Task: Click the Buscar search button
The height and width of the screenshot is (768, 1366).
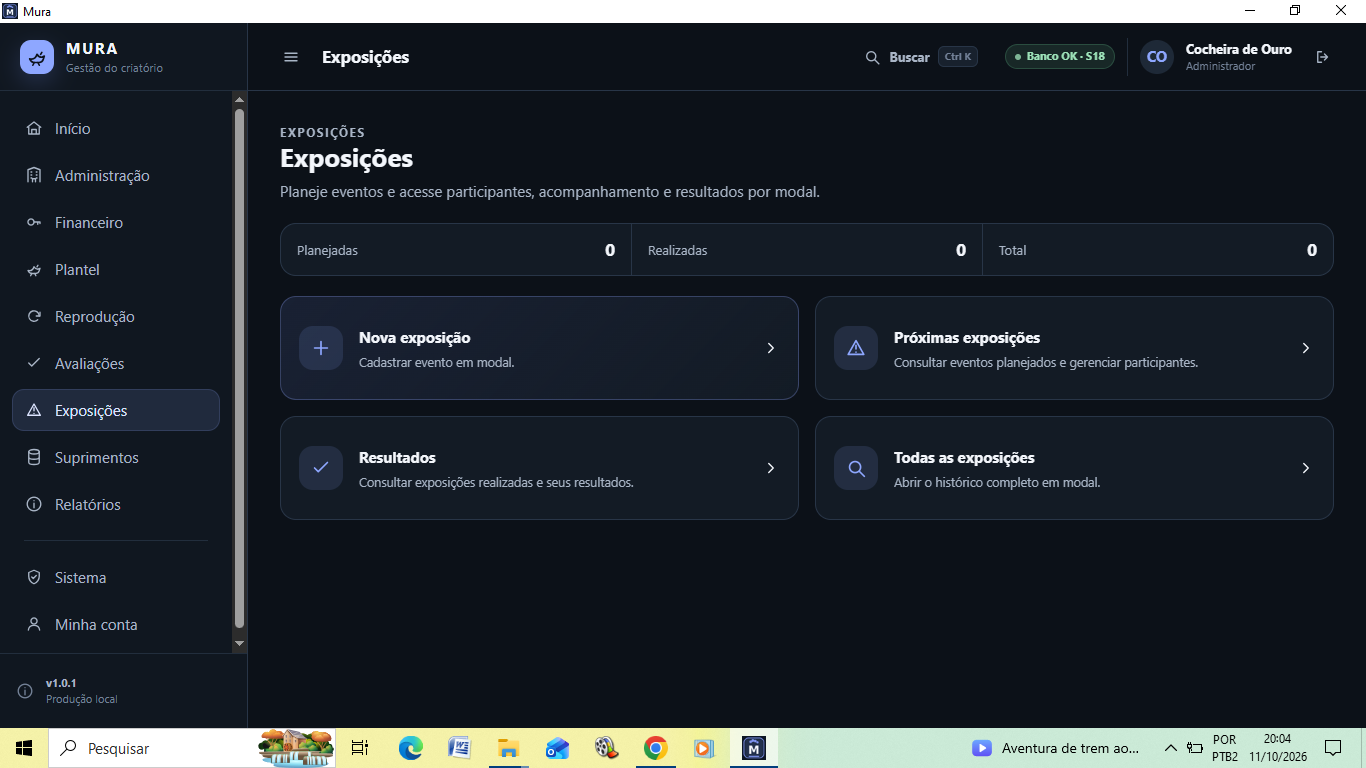Action: click(x=921, y=57)
